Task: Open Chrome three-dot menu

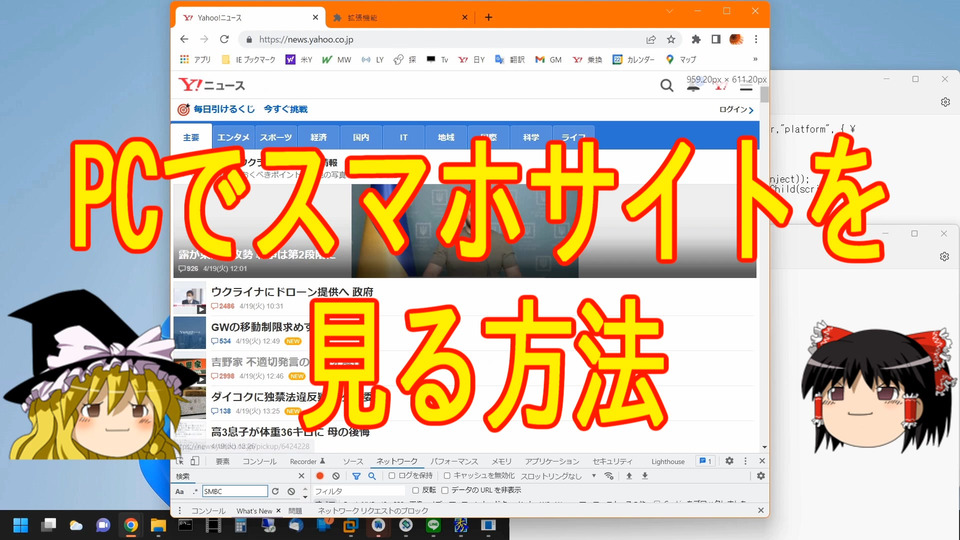Action: (x=756, y=39)
